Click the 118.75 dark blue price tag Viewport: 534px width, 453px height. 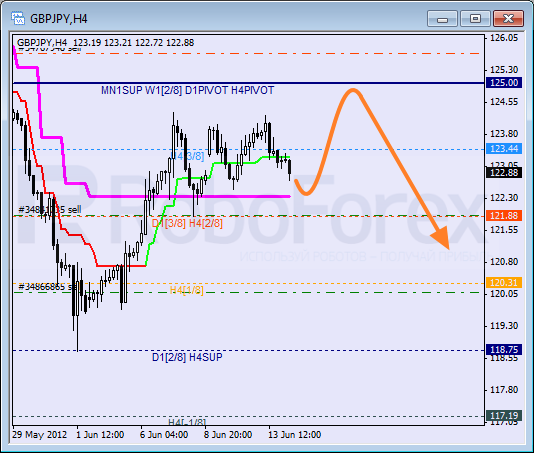[x=504, y=350]
